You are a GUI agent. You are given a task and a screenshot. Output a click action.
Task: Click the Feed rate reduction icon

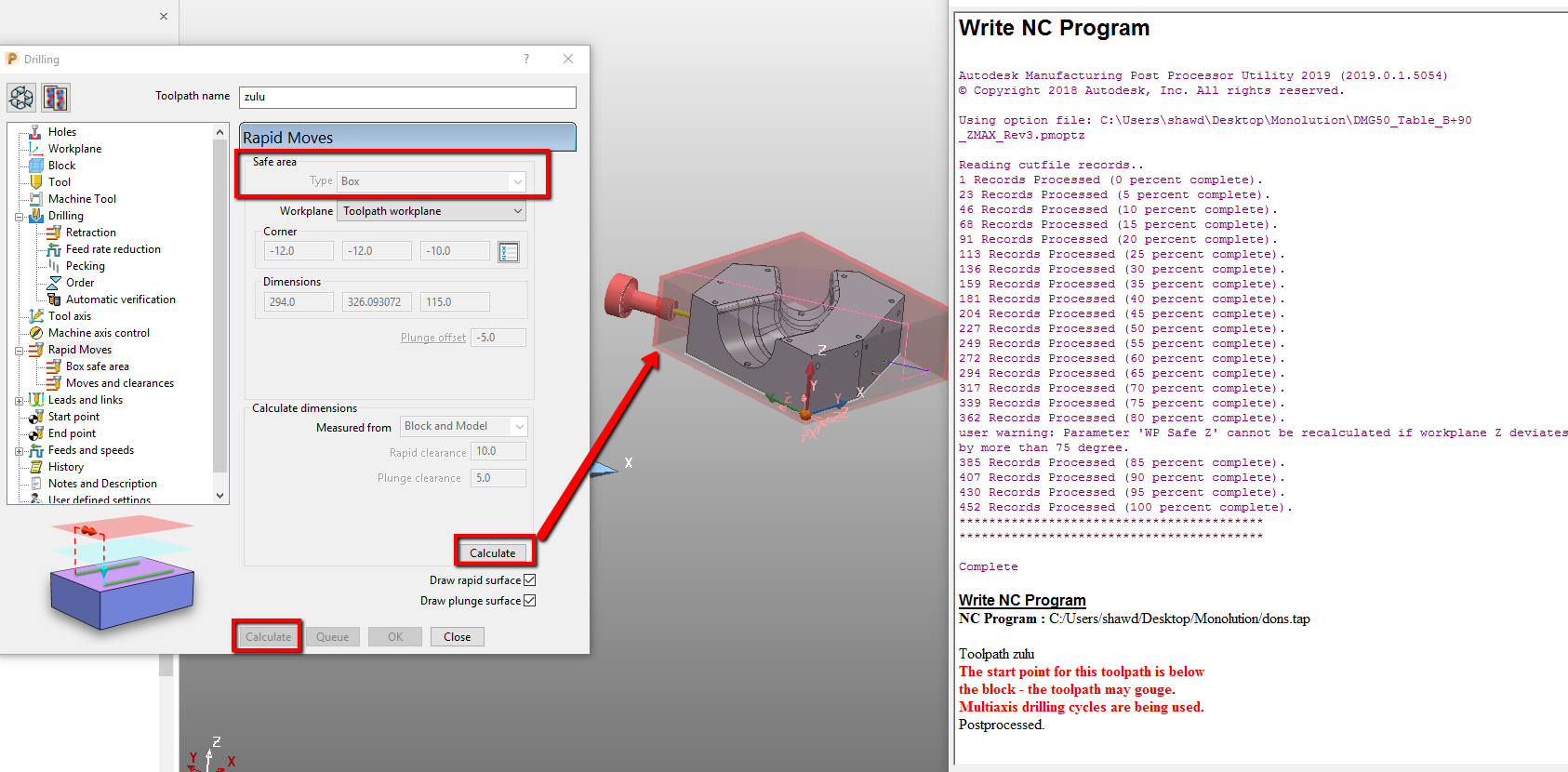(54, 249)
